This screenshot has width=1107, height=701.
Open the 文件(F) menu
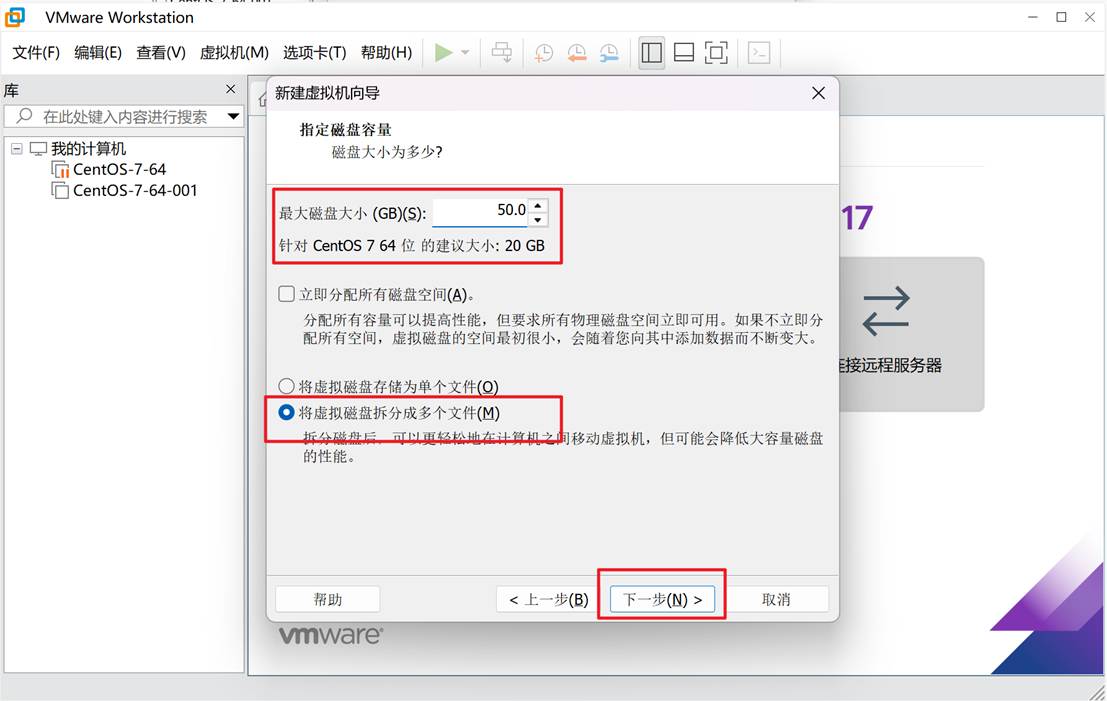pos(36,53)
